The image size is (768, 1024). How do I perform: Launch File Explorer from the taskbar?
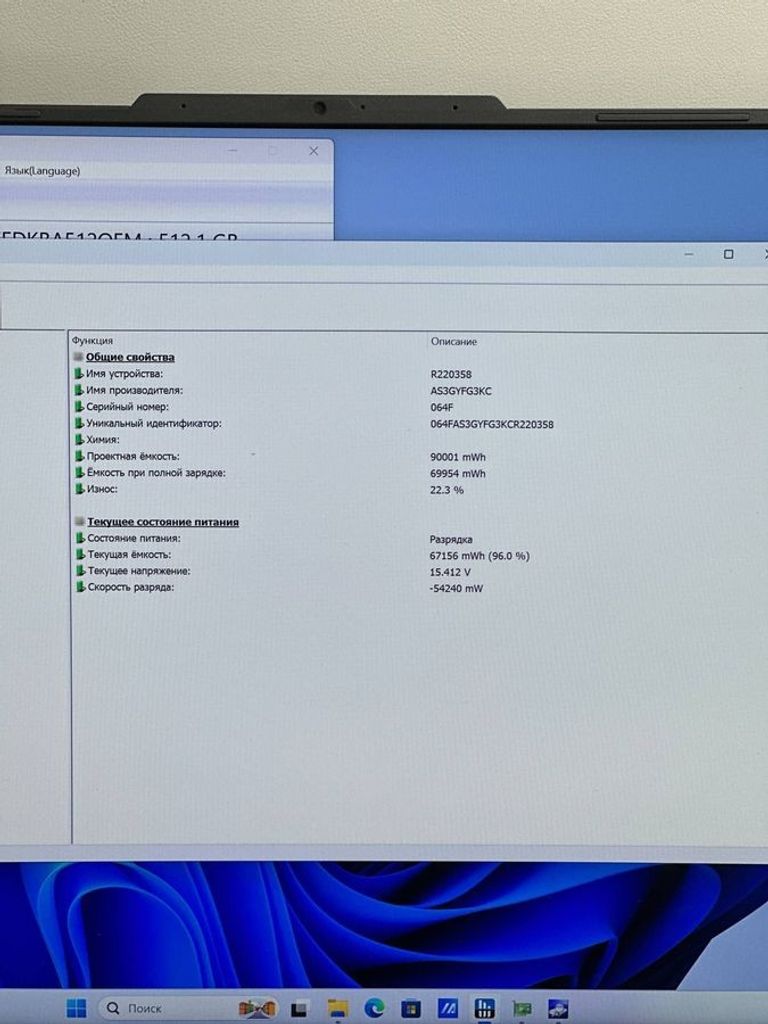(338, 1008)
